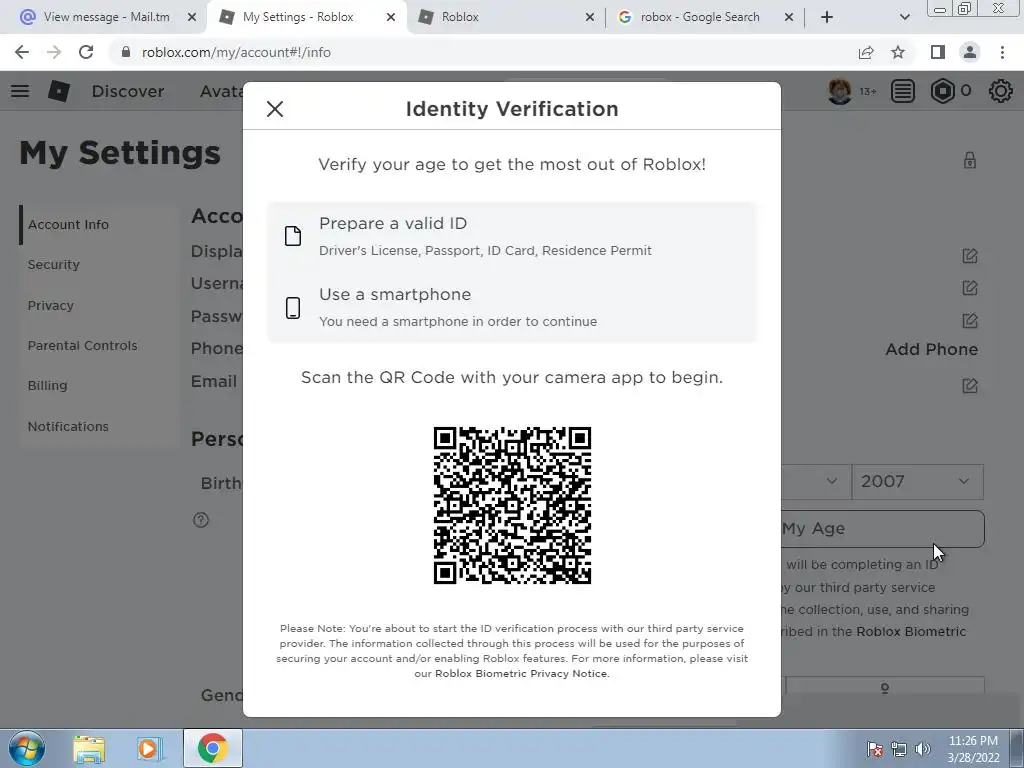This screenshot has height=768, width=1024.
Task: Click the account PIN lock icon
Action: [x=970, y=160]
